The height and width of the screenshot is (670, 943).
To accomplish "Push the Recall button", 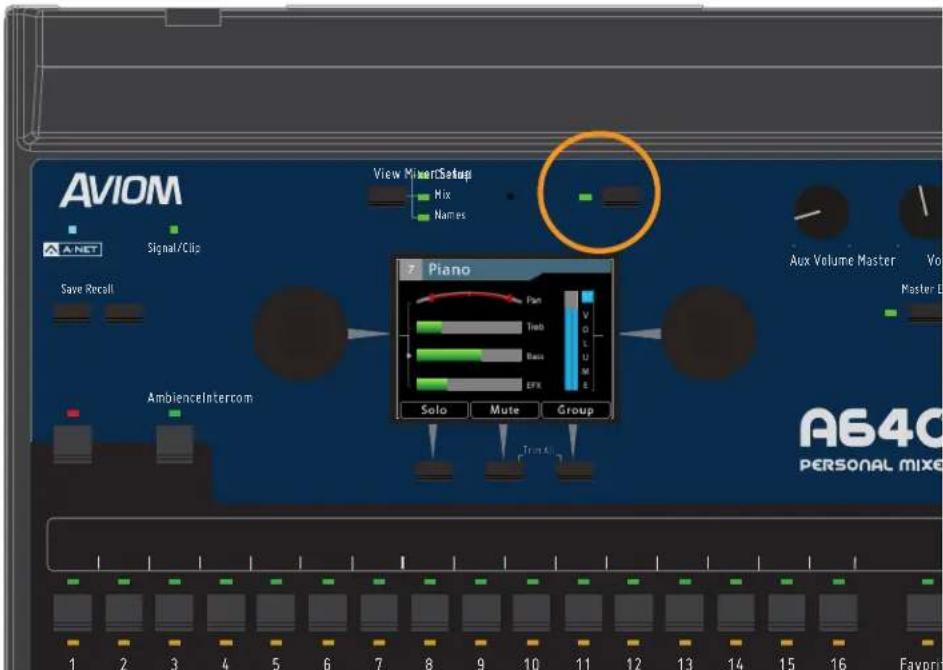I will (124, 313).
